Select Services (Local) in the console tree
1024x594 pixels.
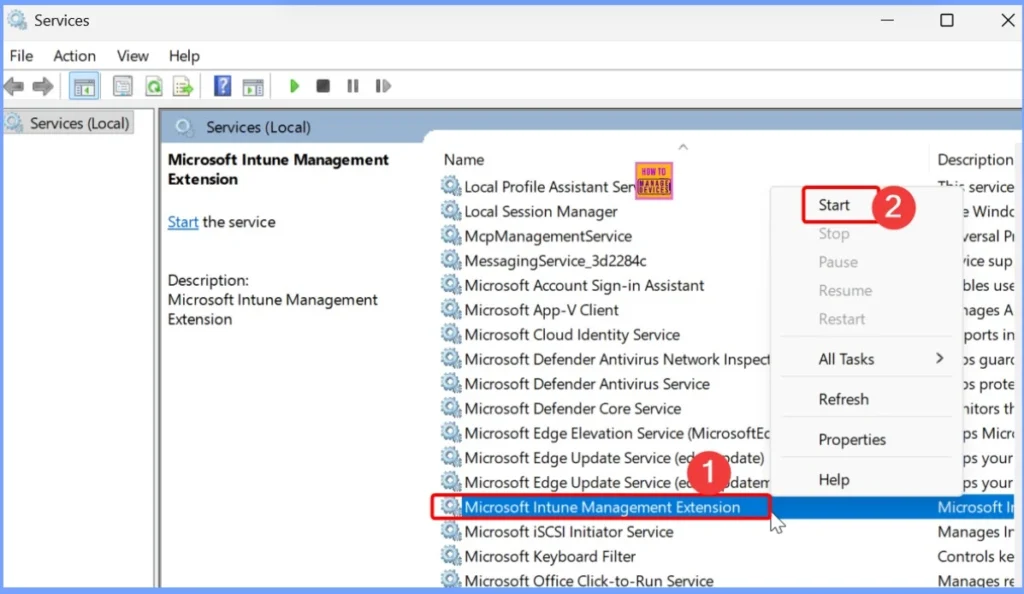[79, 124]
